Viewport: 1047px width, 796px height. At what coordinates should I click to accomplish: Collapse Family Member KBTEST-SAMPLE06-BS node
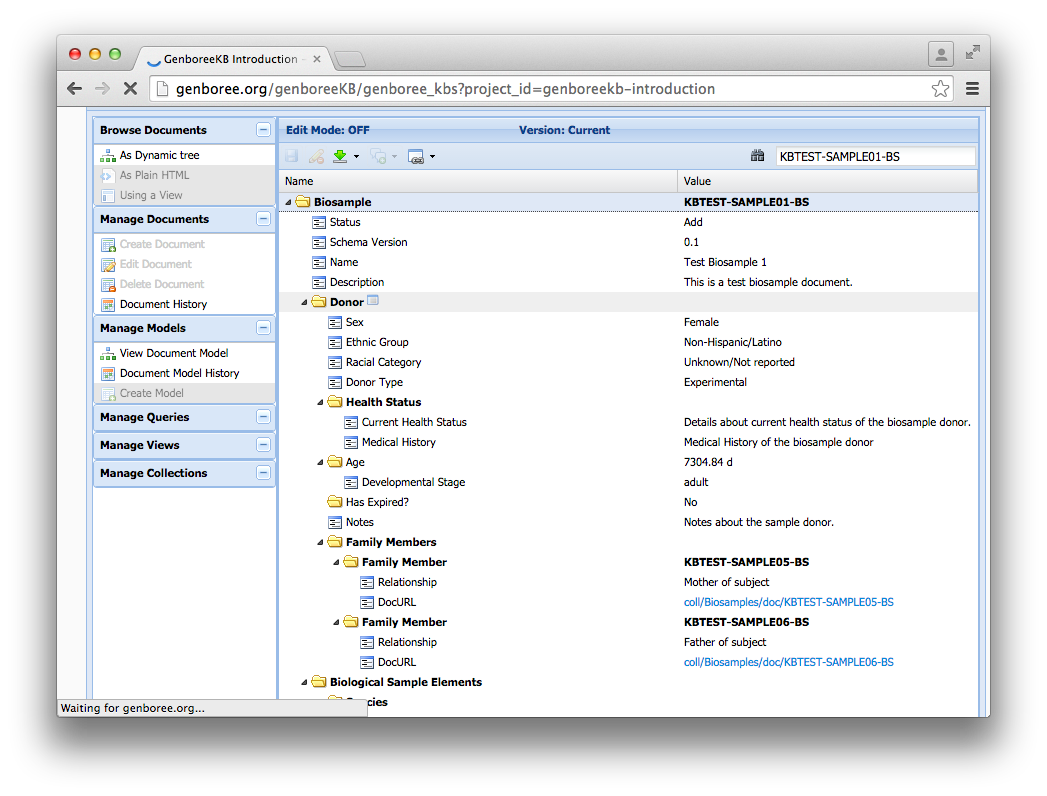tap(337, 622)
